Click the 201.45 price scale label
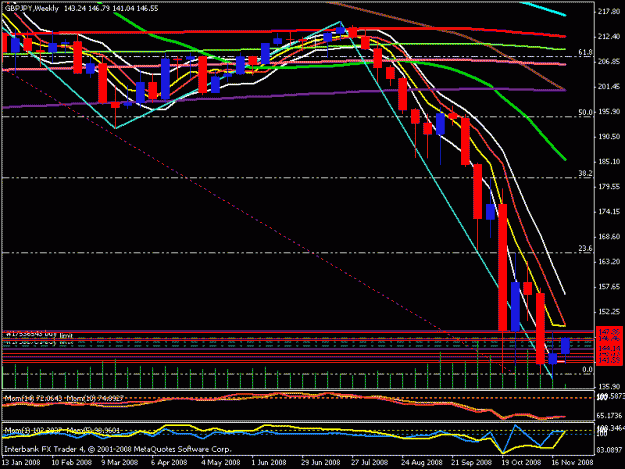The image size is (625, 469). [609, 86]
